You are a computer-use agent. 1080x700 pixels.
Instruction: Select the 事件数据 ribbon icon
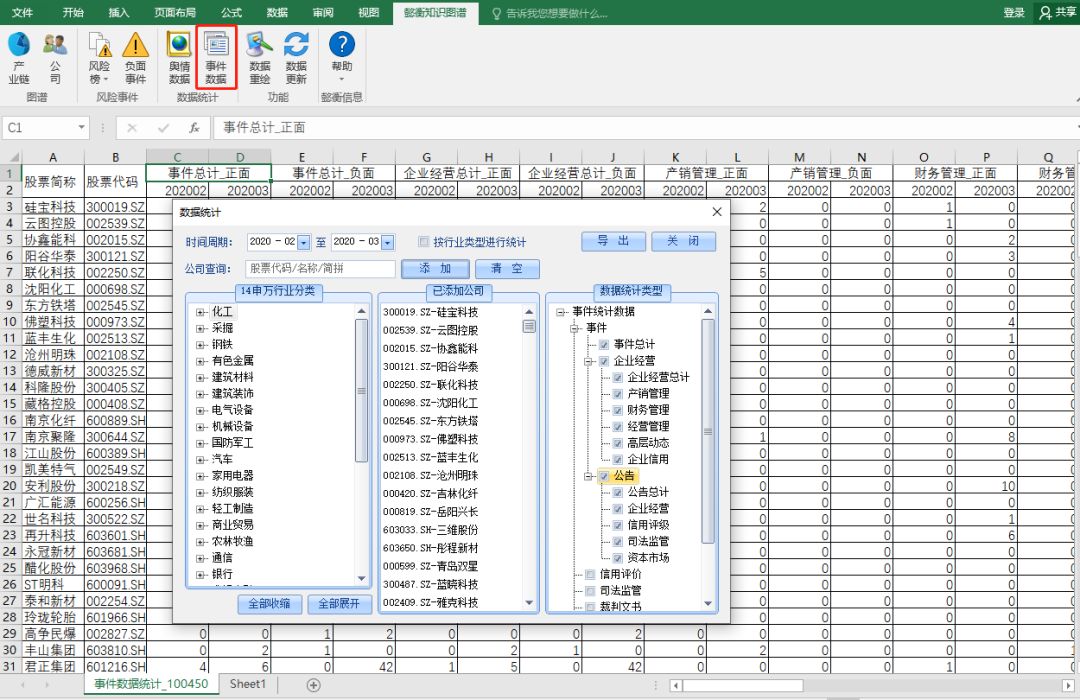[x=218, y=55]
